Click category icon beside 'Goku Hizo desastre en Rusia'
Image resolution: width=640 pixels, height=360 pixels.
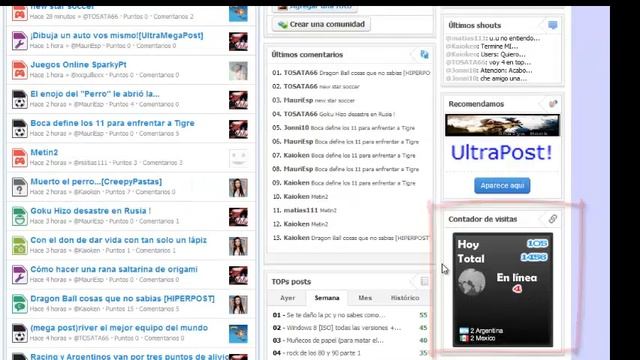click(x=19, y=216)
